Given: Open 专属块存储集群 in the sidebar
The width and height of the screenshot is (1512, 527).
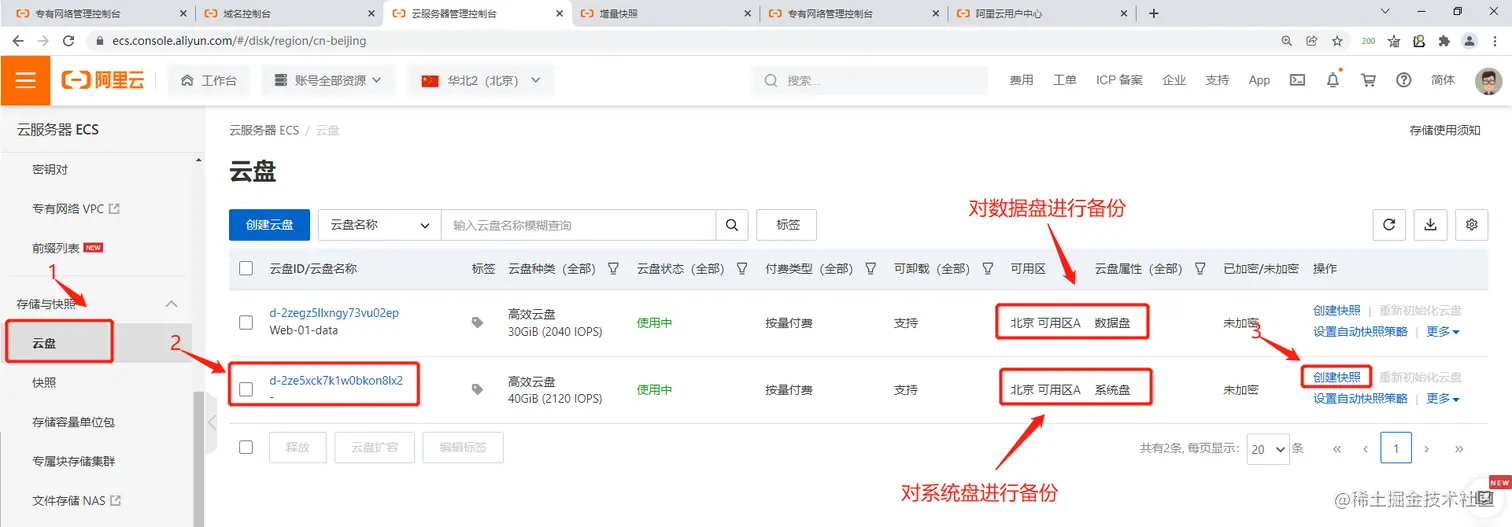Looking at the screenshot, I should click(x=73, y=461).
